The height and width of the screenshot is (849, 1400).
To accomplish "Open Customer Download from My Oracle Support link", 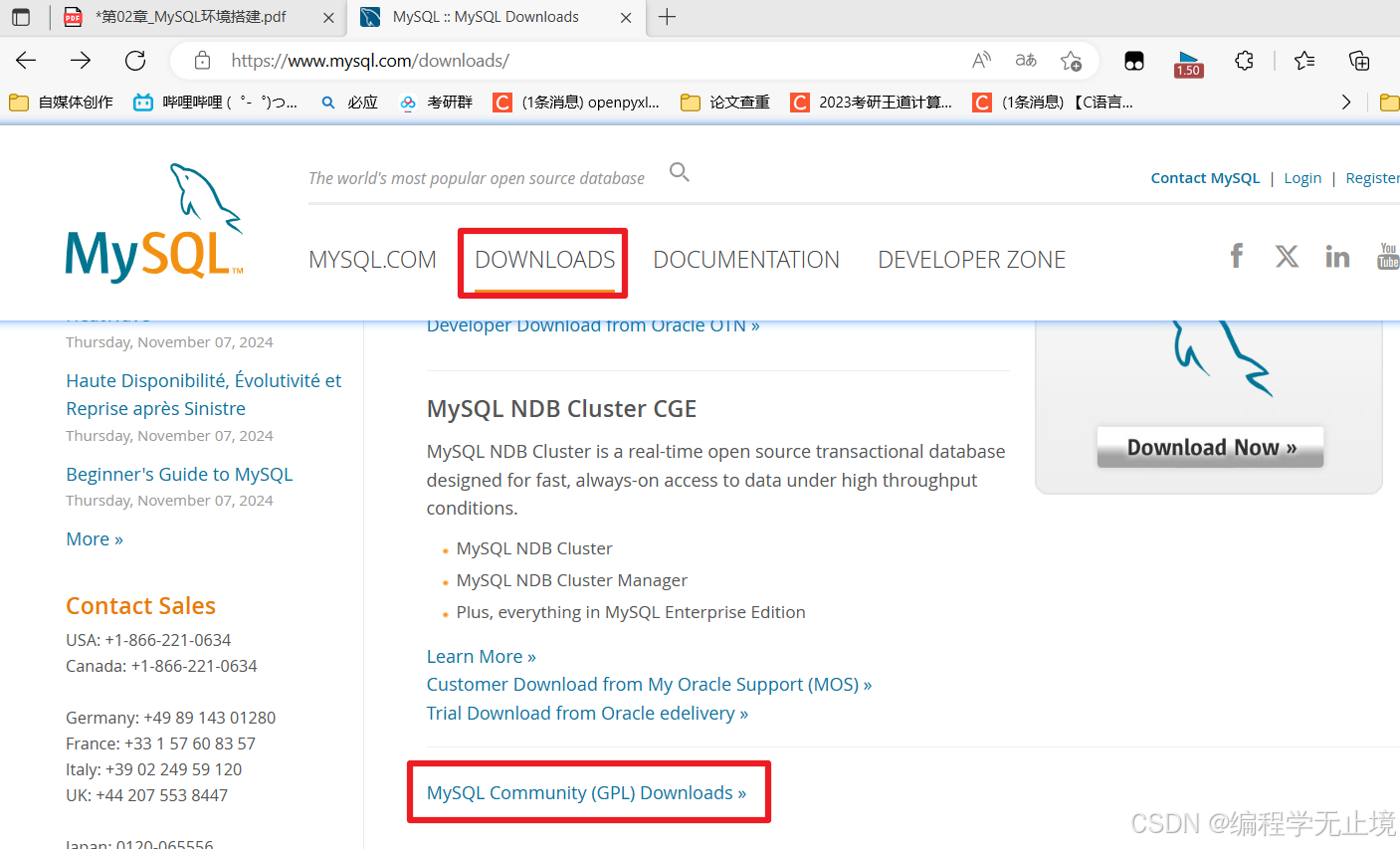I will coord(649,684).
